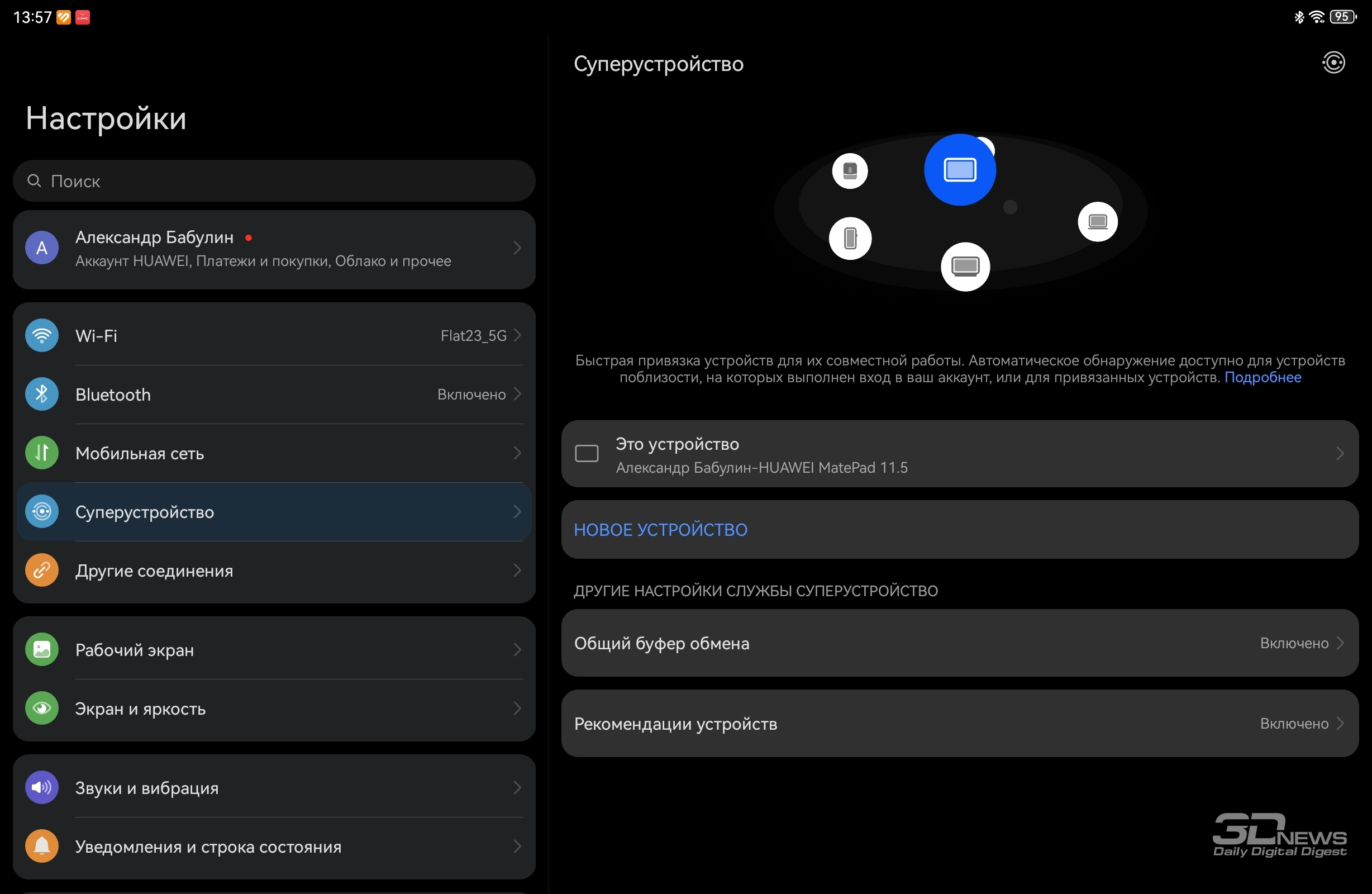
Task: Open Общий буфер обмена setting
Action: [960, 643]
